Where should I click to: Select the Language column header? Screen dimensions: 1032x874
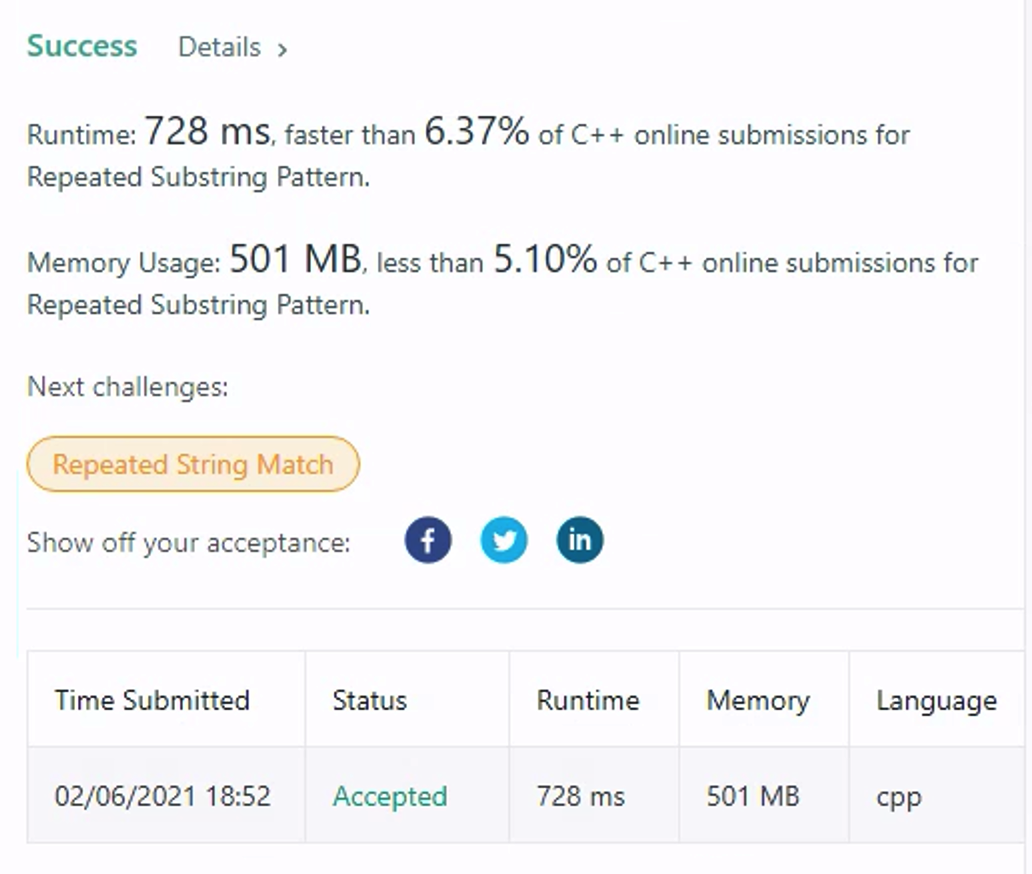[x=937, y=701]
